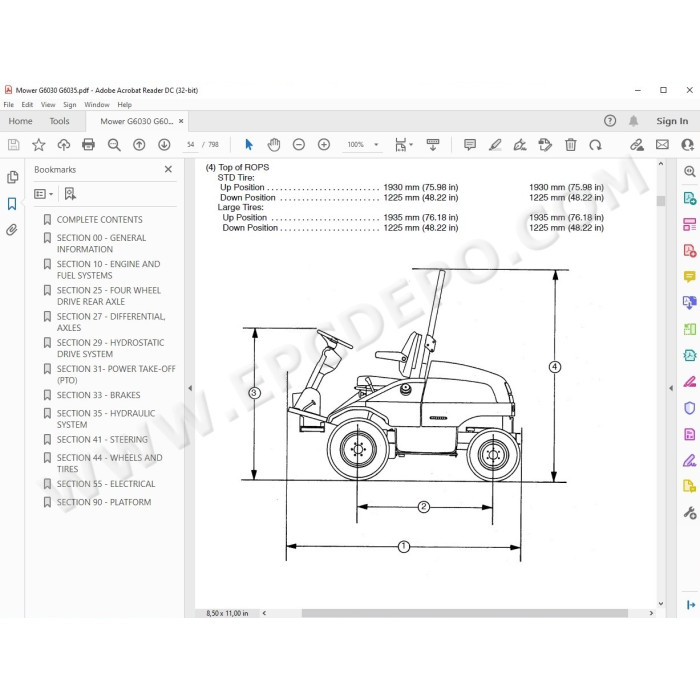
Task: Click the vertical scrollbar thumb
Action: [661, 201]
